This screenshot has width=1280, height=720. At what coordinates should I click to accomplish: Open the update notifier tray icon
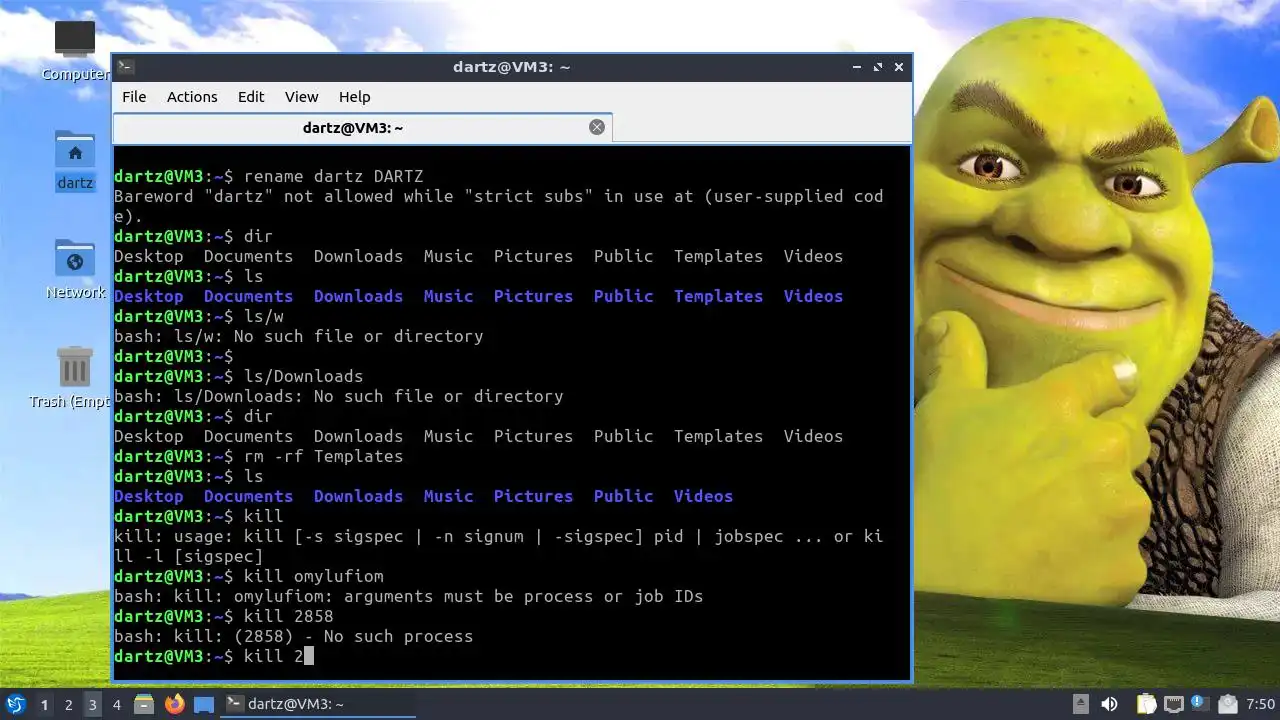pos(1199,703)
